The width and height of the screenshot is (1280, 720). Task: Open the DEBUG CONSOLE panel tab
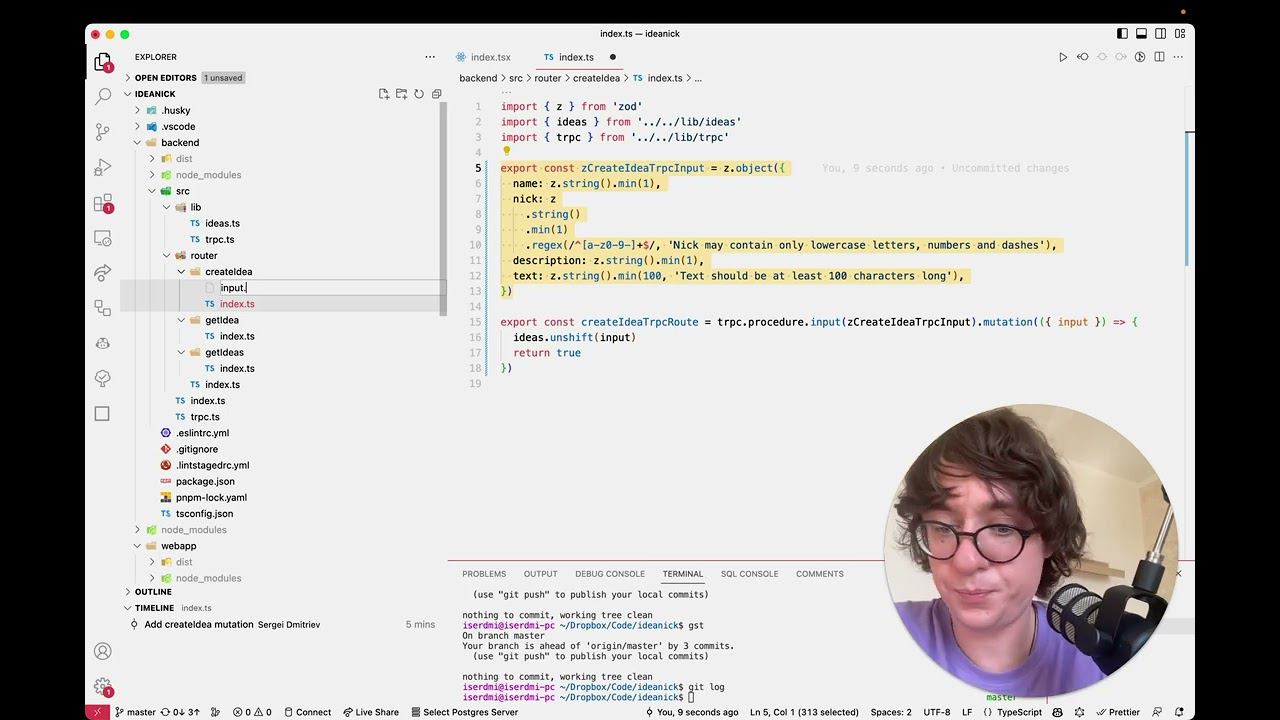click(x=610, y=574)
